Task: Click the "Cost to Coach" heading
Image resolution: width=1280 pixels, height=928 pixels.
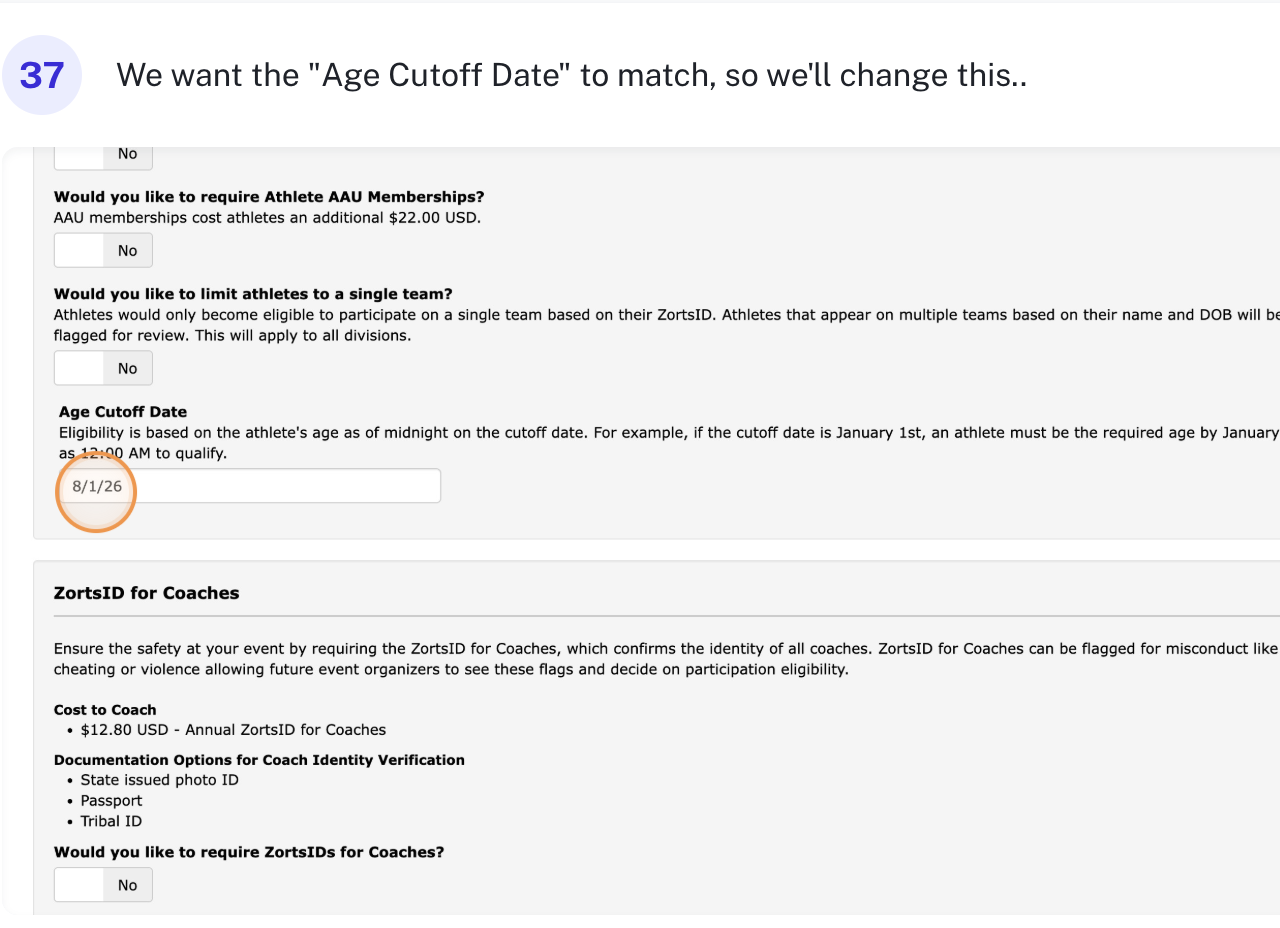Action: [x=105, y=710]
